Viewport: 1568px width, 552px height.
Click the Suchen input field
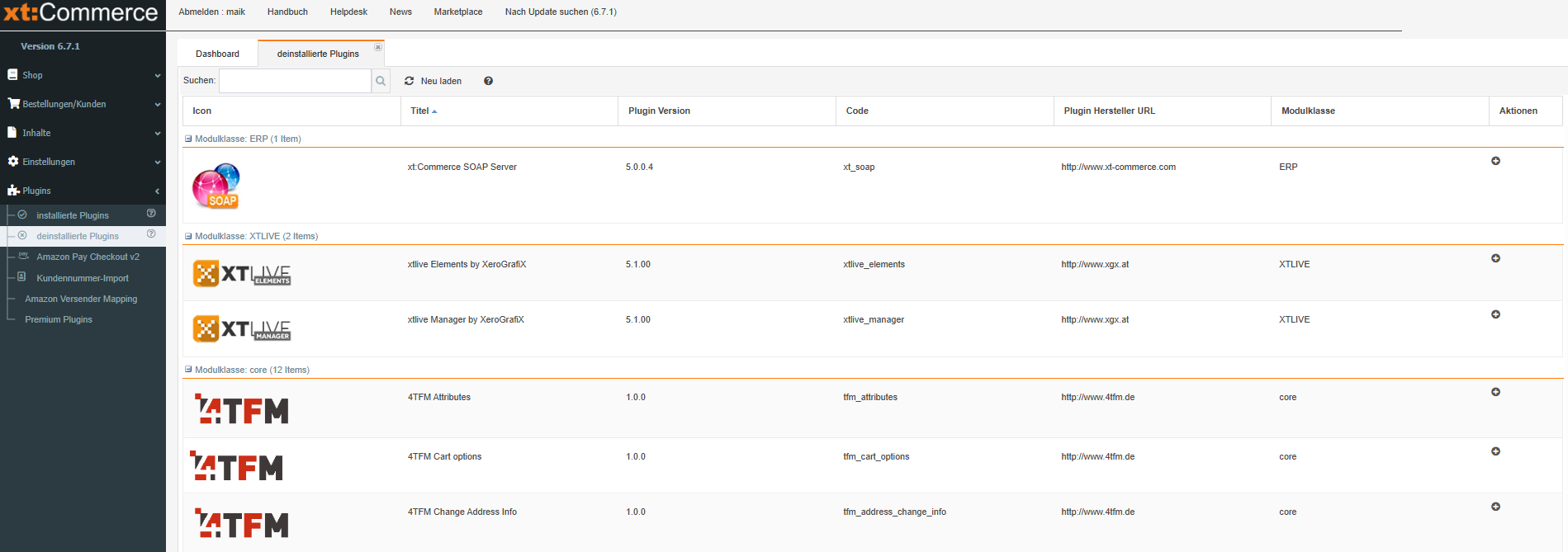click(x=295, y=81)
